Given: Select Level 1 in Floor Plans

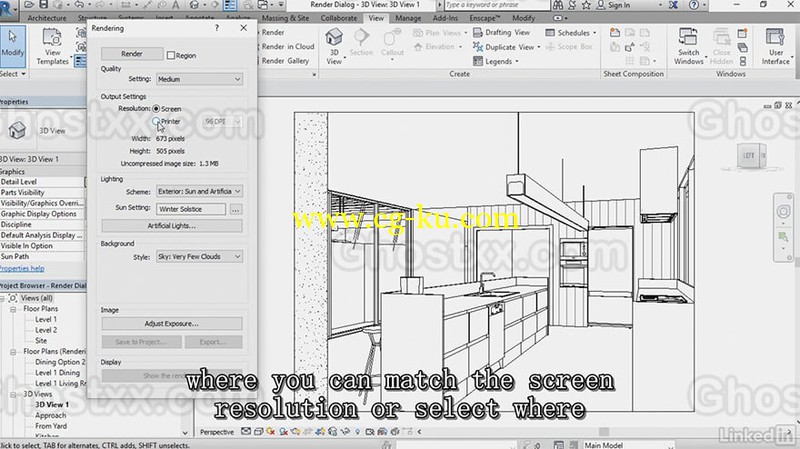Looking at the screenshot, I should pos(46,319).
